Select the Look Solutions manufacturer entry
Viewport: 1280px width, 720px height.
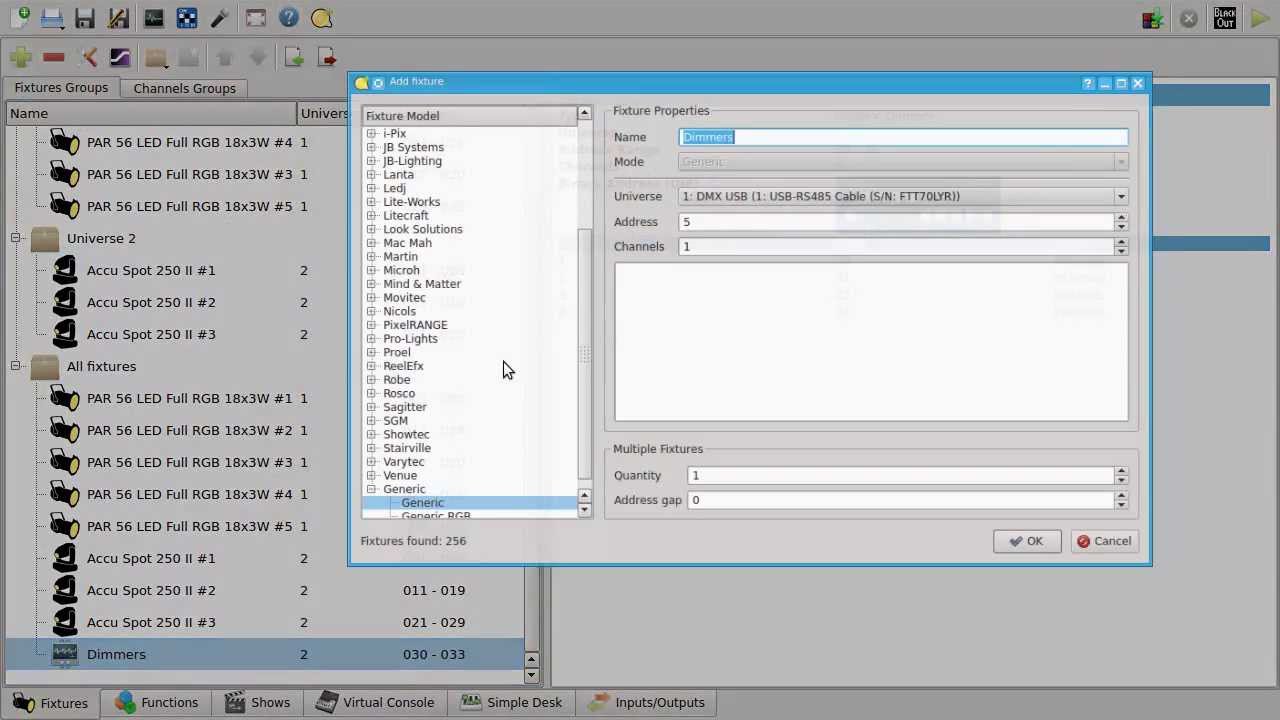pyautogui.click(x=422, y=229)
